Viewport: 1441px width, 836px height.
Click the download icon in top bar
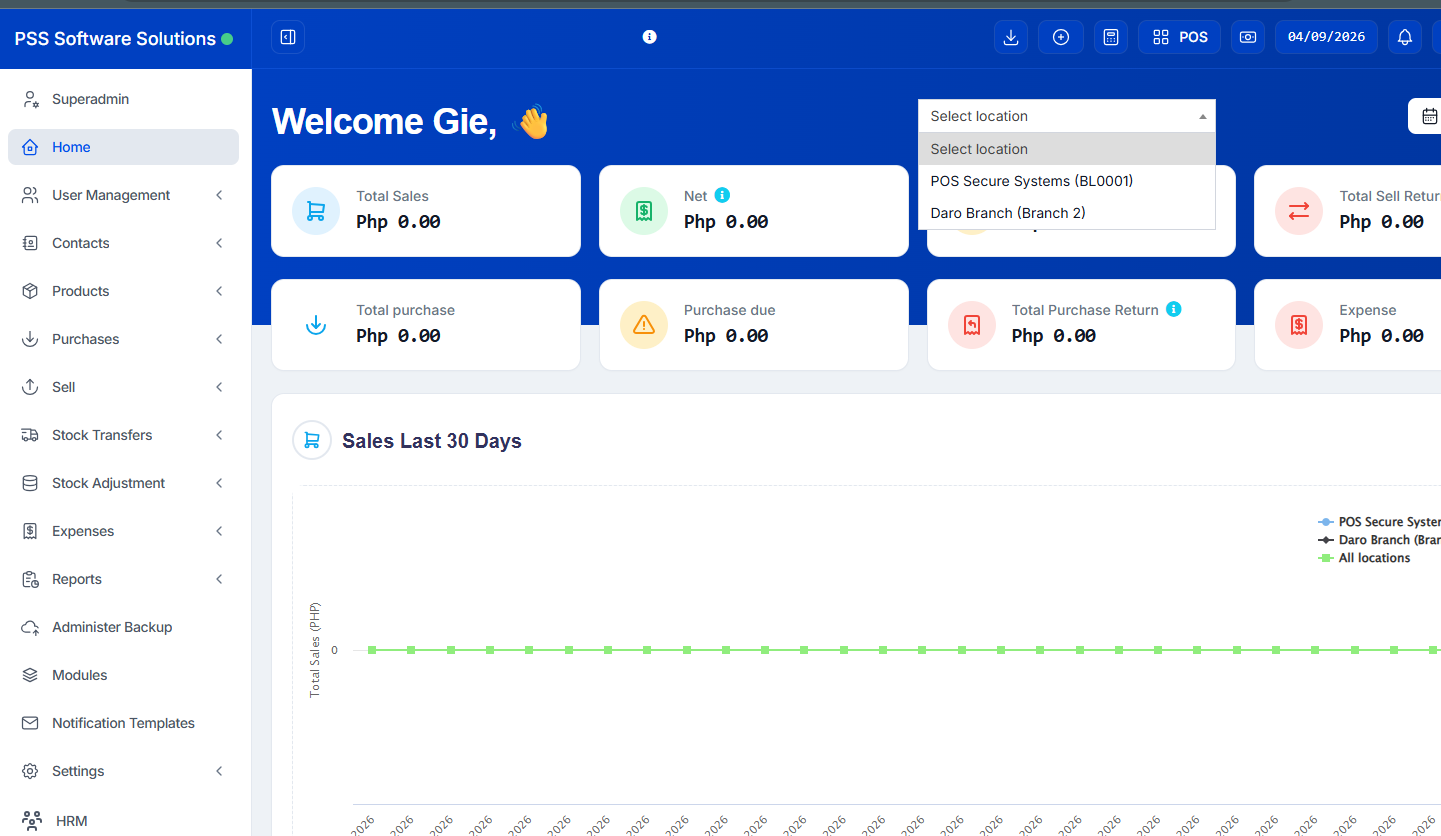1010,37
